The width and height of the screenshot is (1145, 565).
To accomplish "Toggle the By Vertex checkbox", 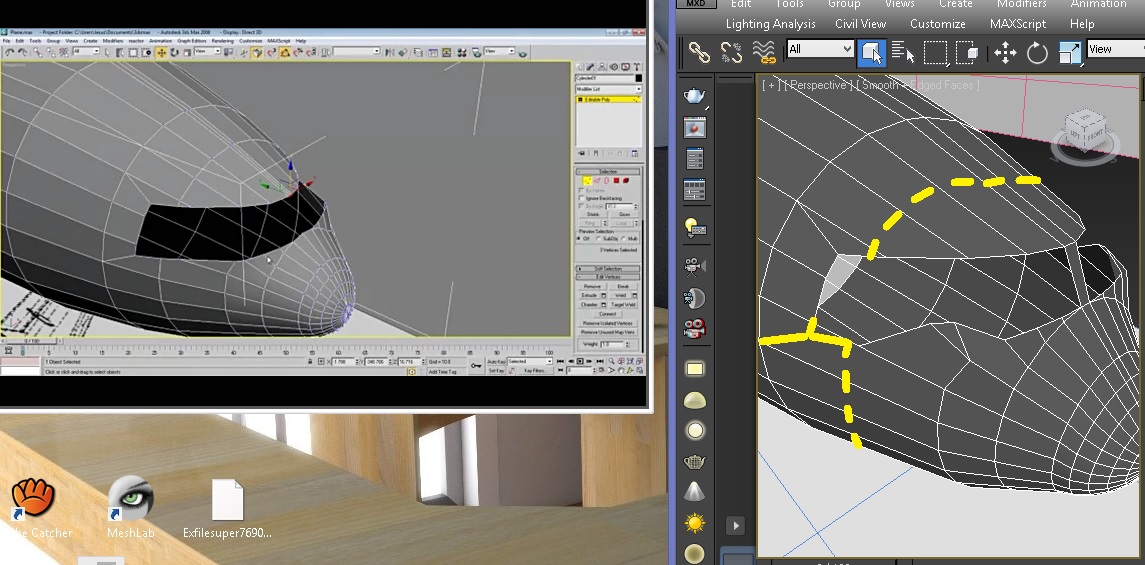I will point(581,191).
